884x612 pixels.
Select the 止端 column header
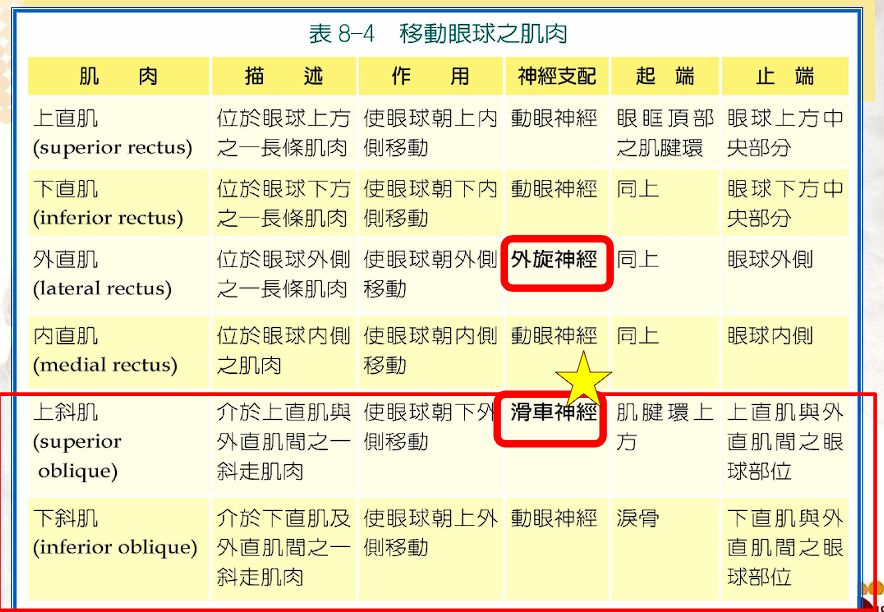tap(785, 76)
